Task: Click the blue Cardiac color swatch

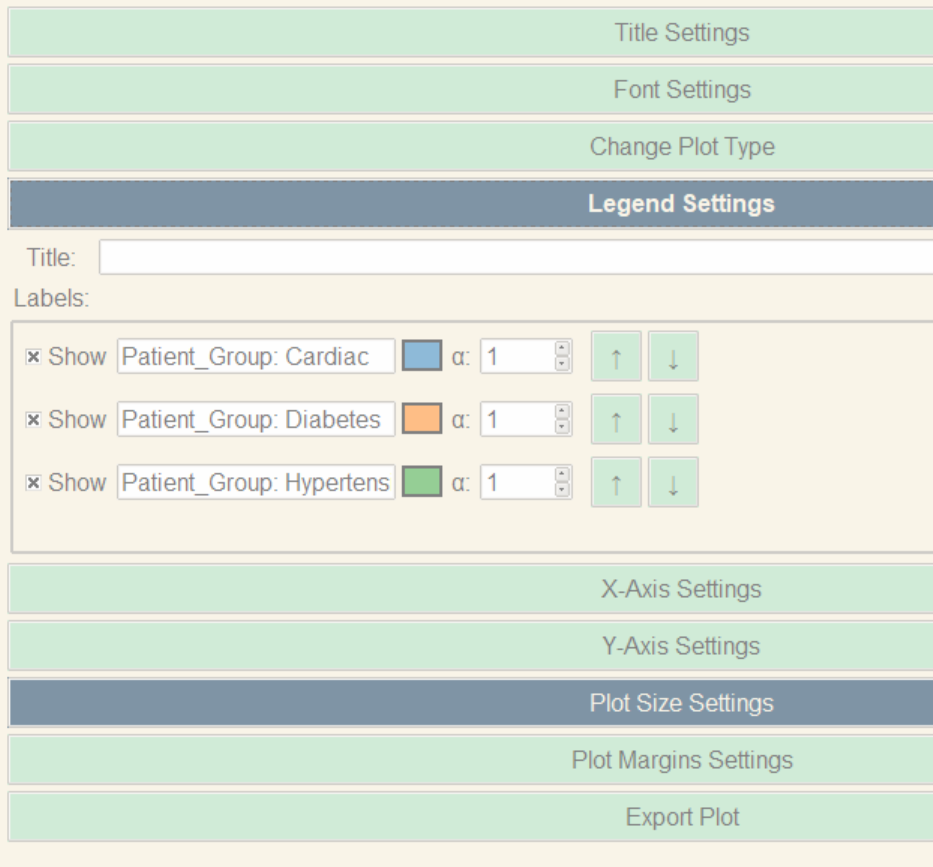Action: [x=422, y=357]
